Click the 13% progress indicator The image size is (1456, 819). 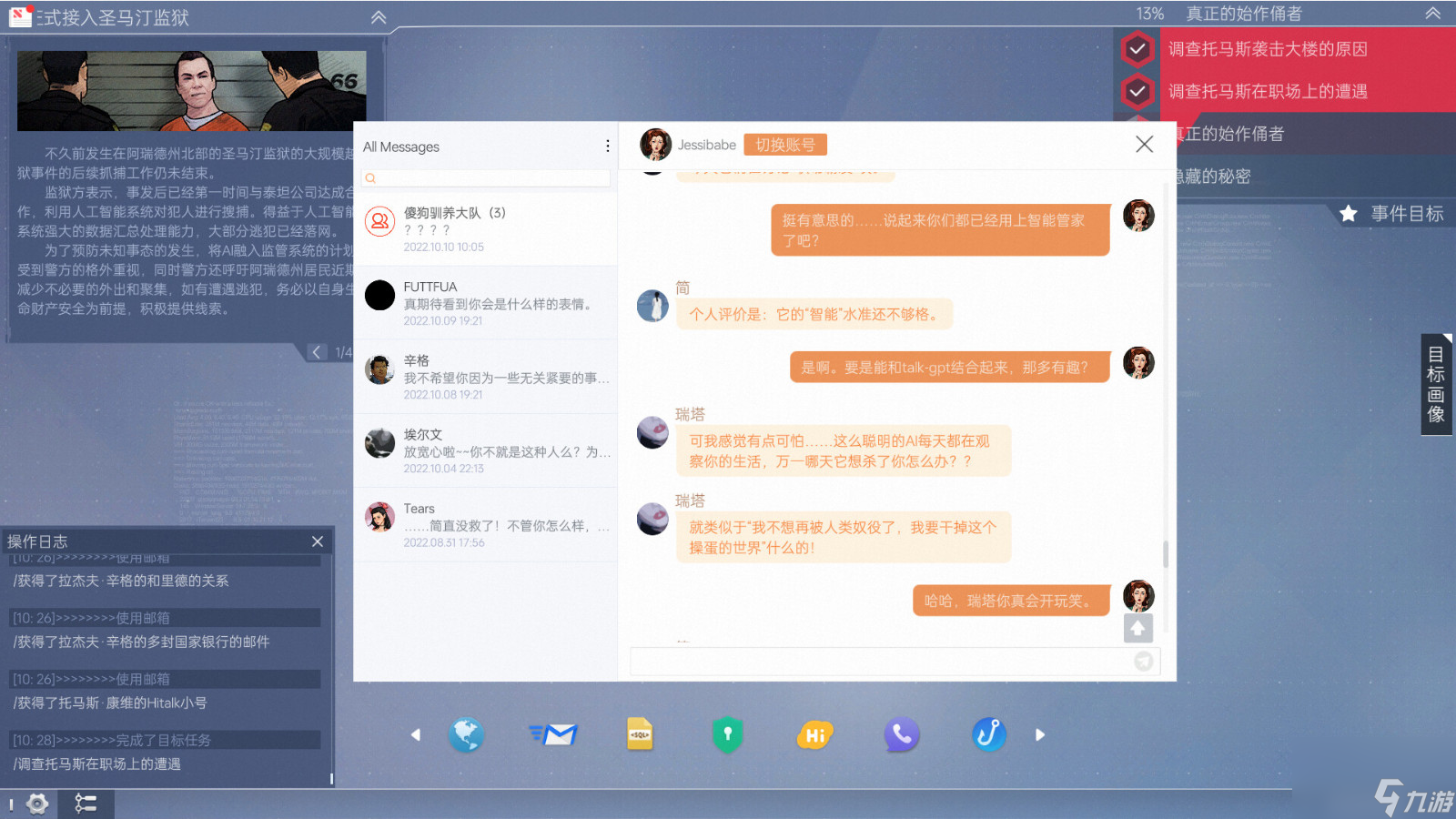[x=1150, y=14]
